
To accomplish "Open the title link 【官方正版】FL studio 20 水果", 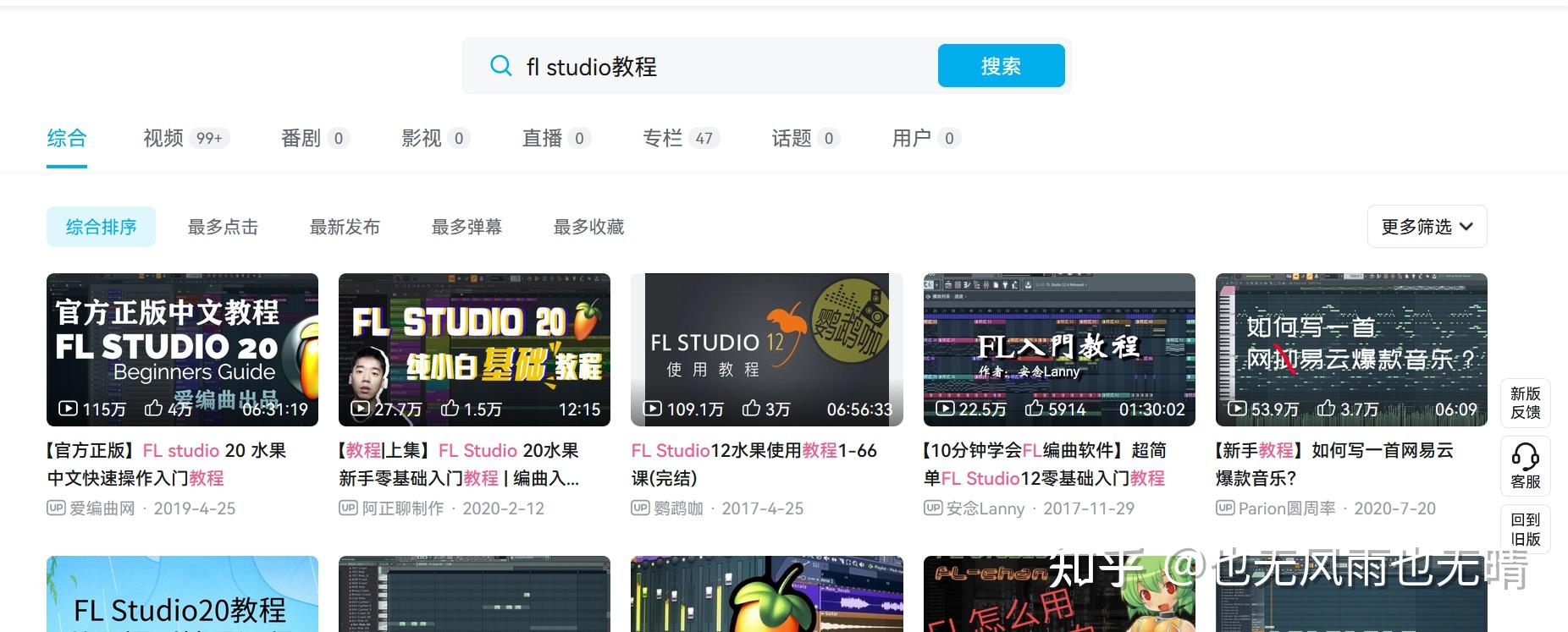I will coord(166,464).
